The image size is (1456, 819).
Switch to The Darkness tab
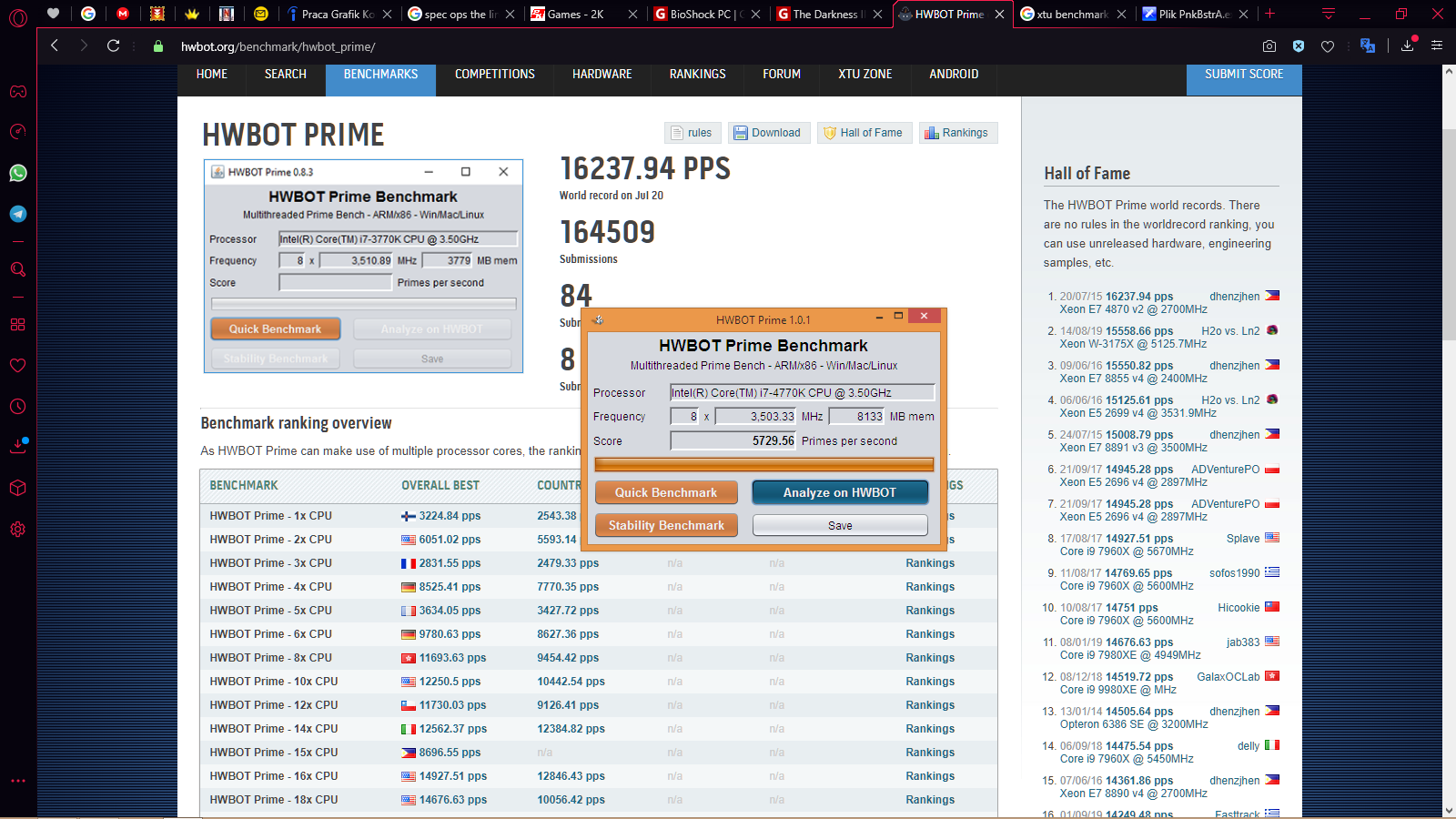pos(828,14)
